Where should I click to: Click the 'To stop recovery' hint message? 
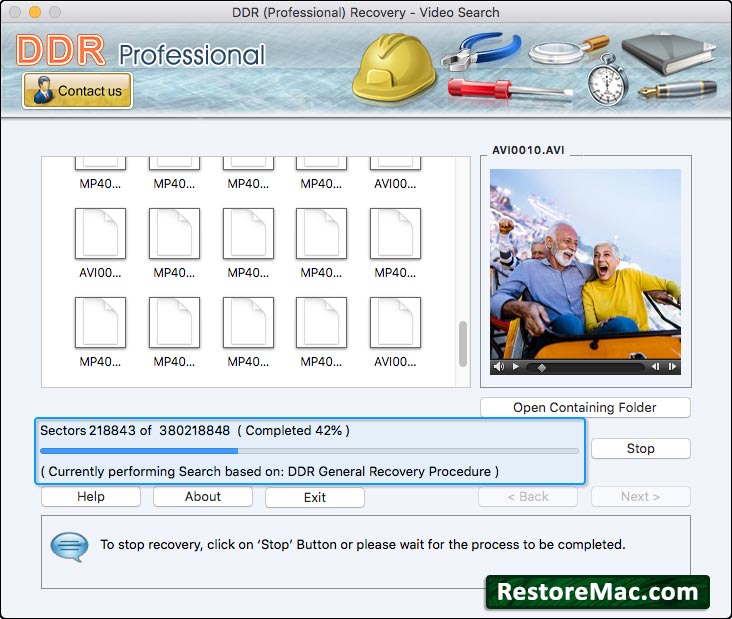coord(363,545)
